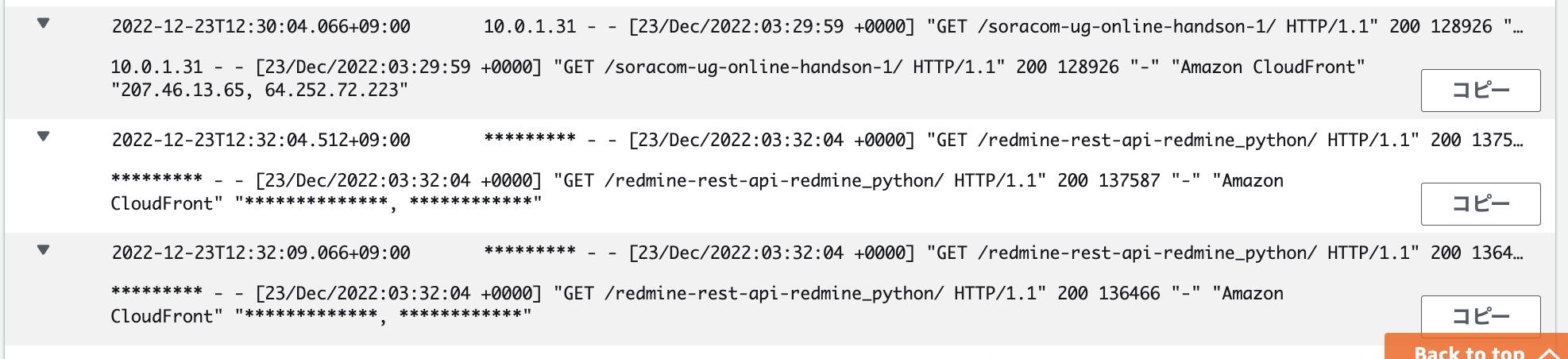Select timestamp 2022-12-23T12:32:09.066+09:00
1568x359 pixels.
[x=261, y=253]
